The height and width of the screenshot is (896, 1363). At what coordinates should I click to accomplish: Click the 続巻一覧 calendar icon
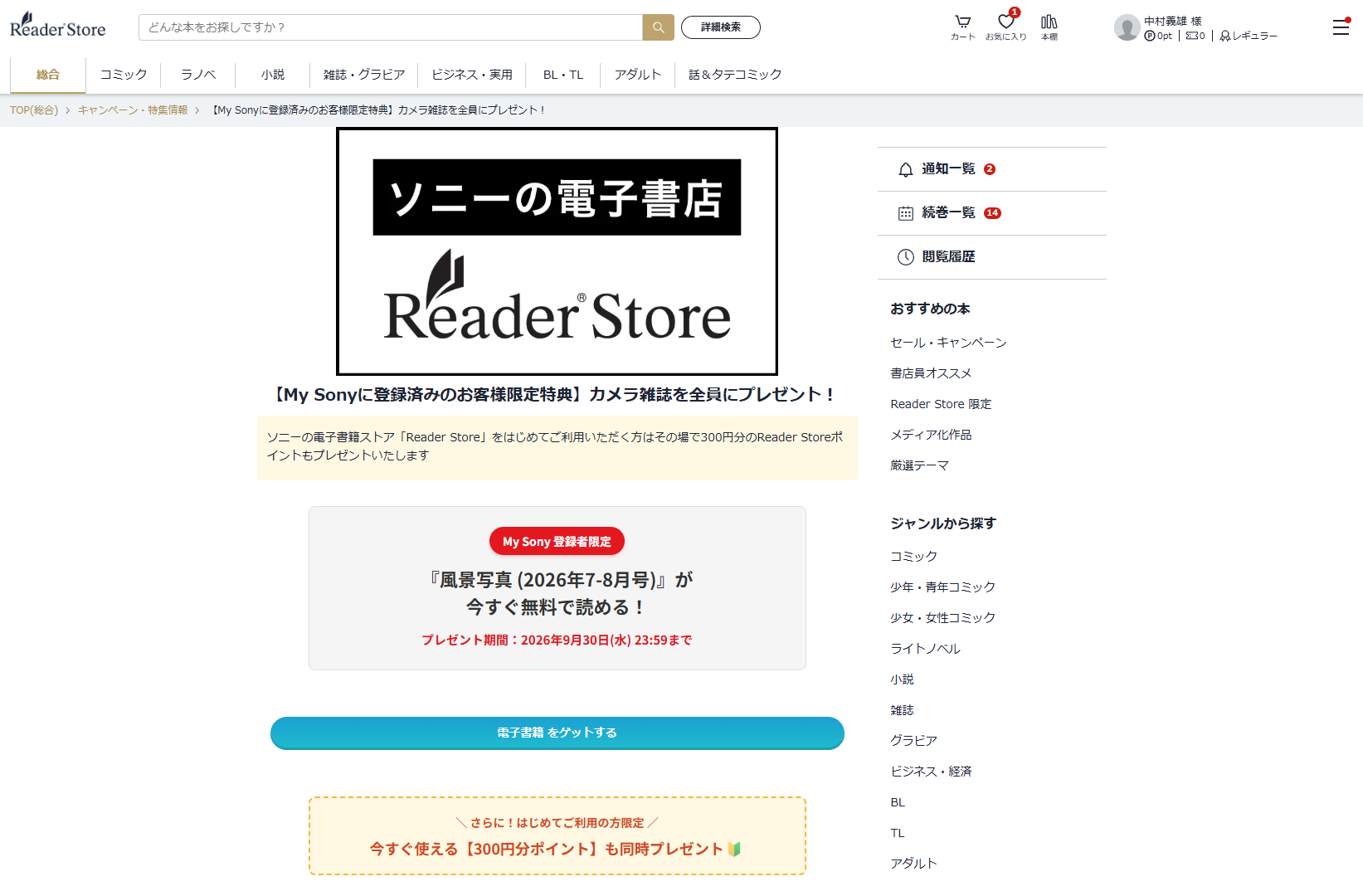click(x=906, y=213)
